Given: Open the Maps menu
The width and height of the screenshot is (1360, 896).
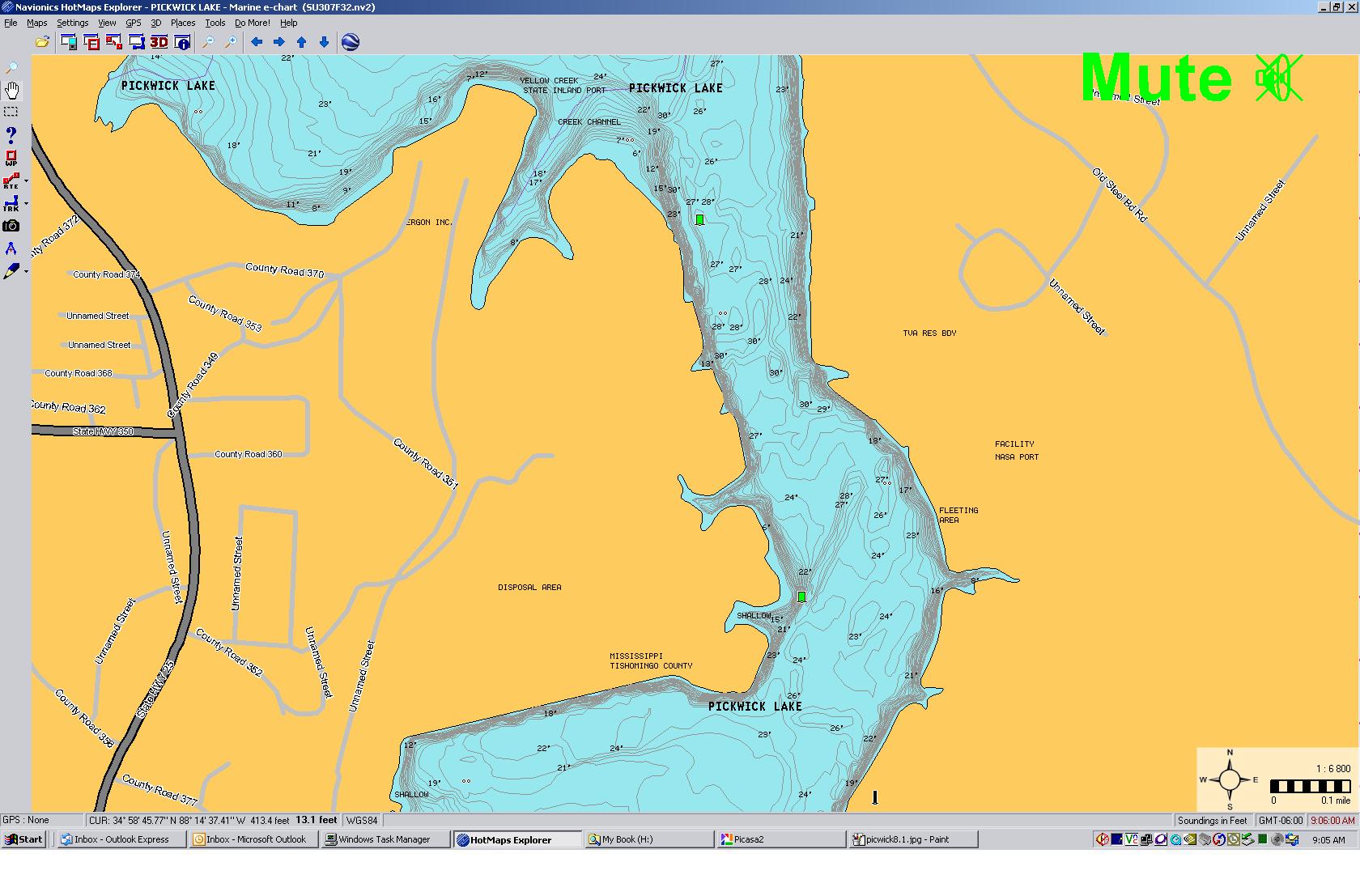Looking at the screenshot, I should click(x=37, y=23).
